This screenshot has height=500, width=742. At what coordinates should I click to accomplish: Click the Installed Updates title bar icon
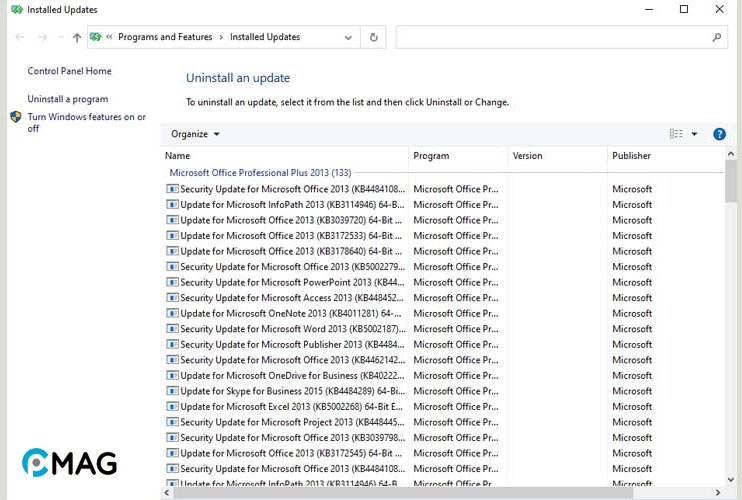click(x=17, y=9)
